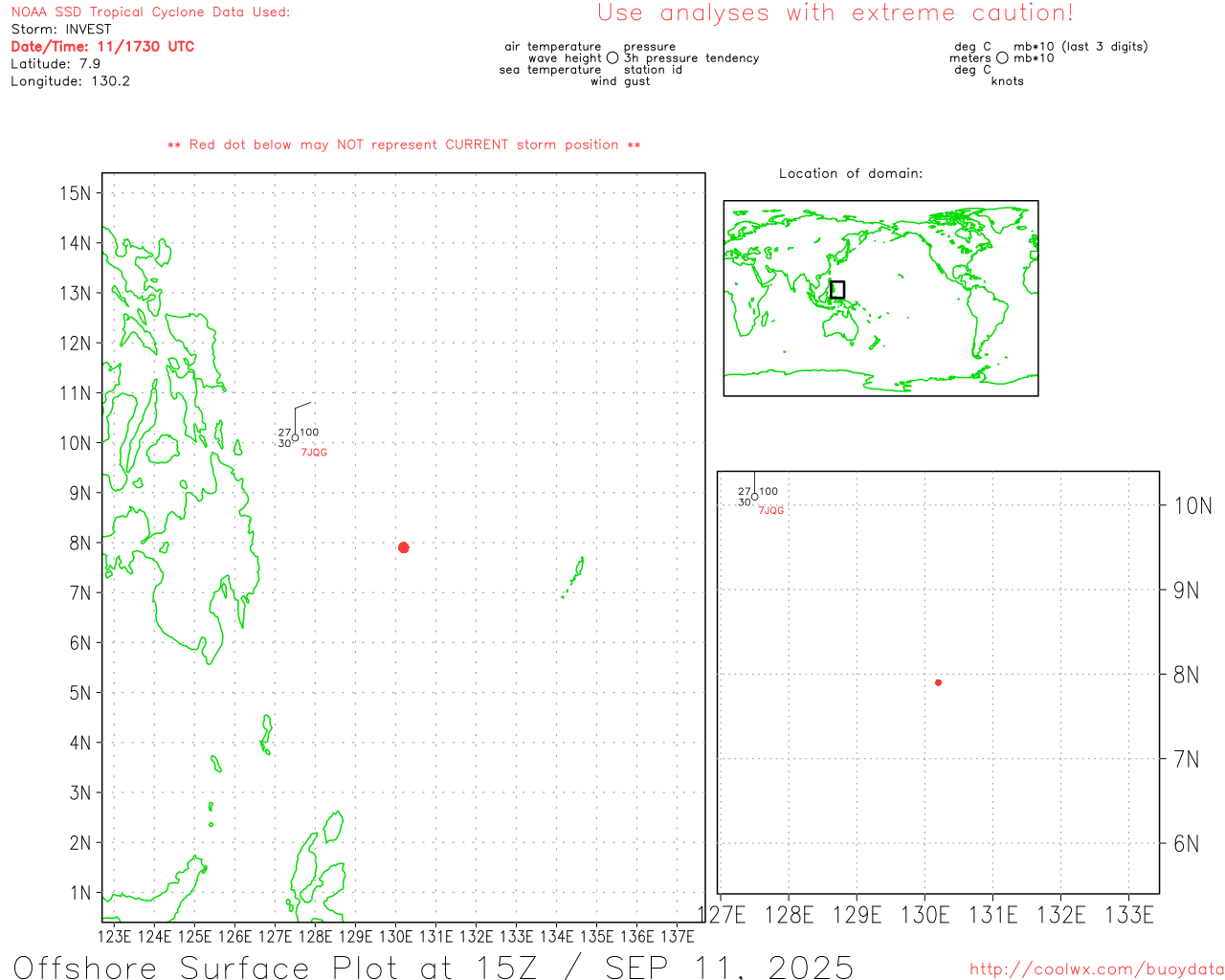Click the 'Latitude: 7.9' text
Image resolution: width=1225 pixels, height=980 pixels.
click(56, 64)
